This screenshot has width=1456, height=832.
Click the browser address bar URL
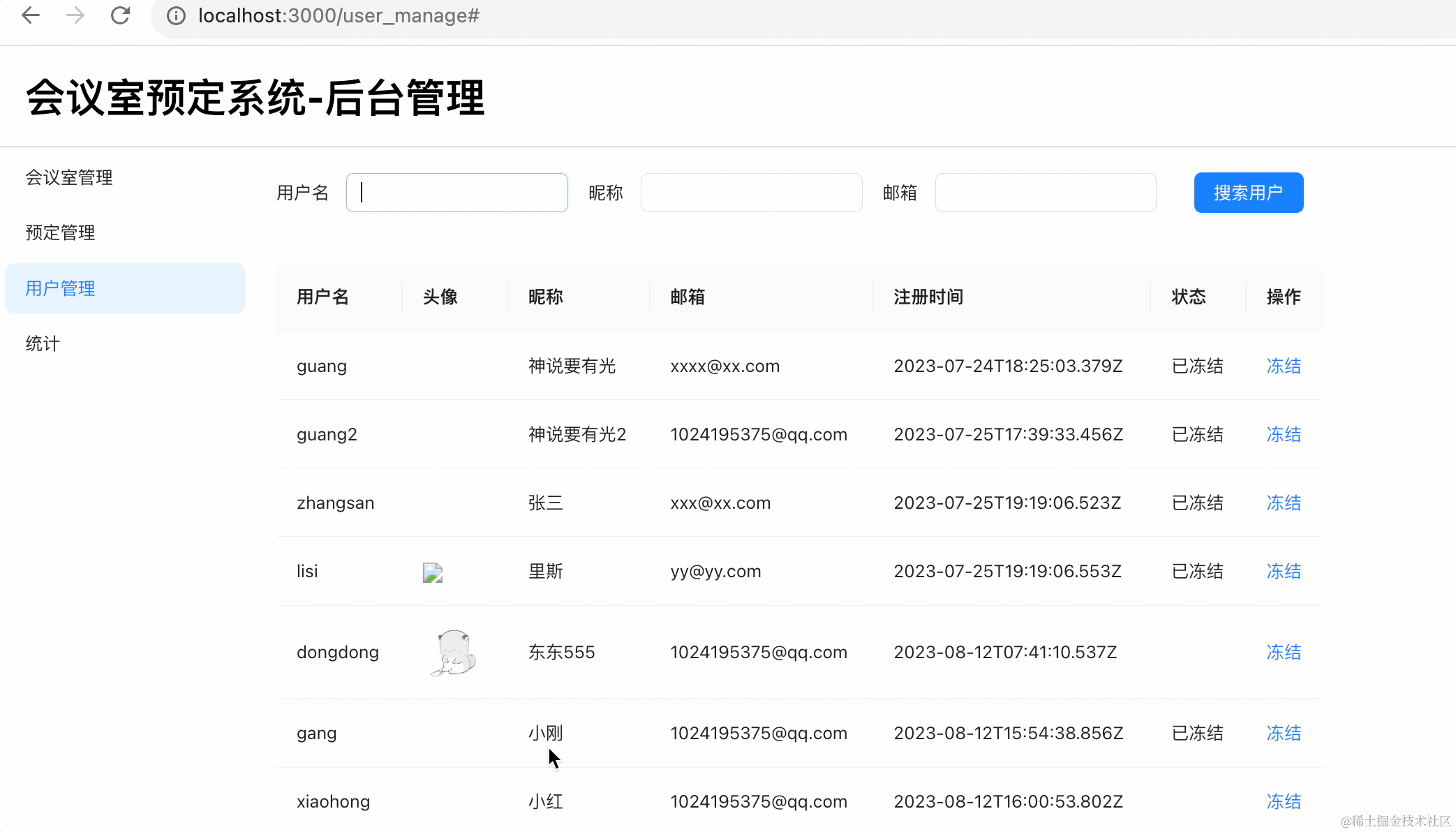coord(339,16)
